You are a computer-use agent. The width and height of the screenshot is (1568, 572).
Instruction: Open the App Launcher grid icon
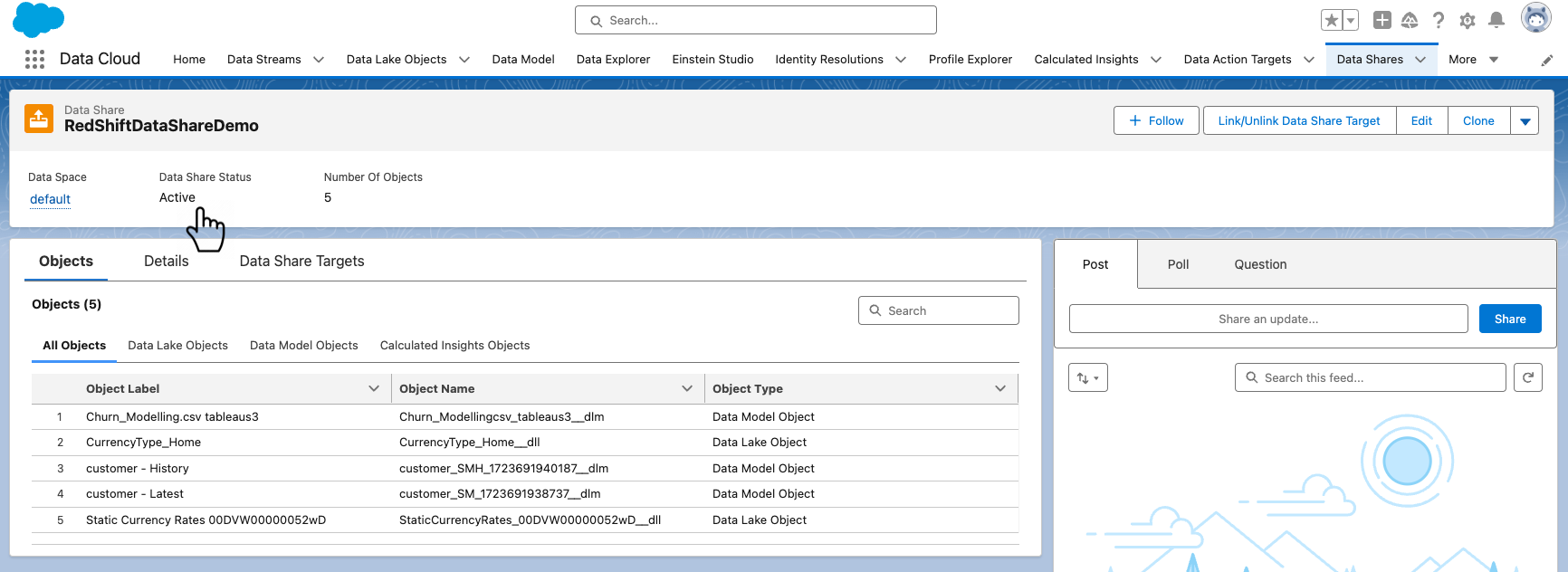34,59
